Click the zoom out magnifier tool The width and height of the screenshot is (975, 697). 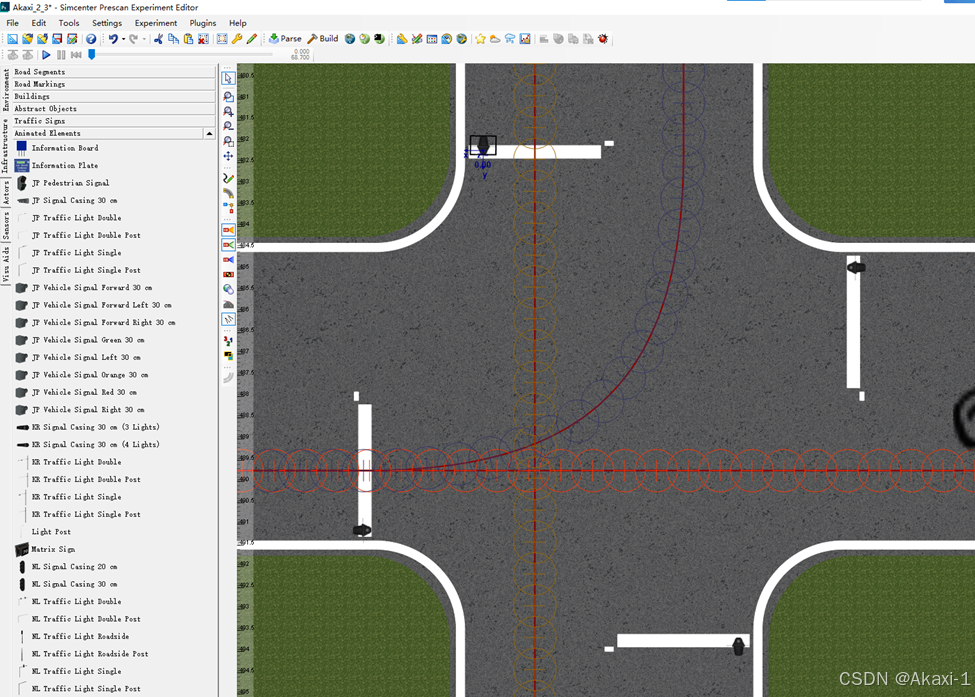(x=228, y=126)
